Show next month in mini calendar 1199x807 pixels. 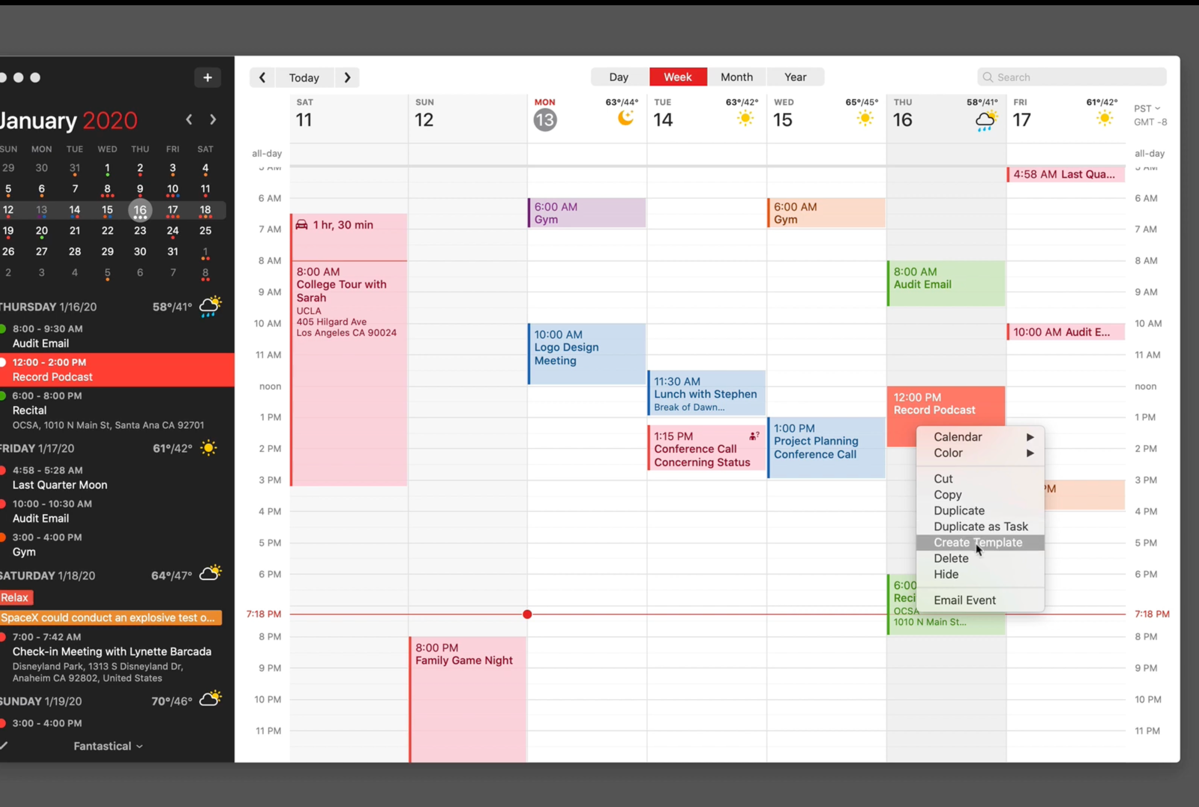[x=213, y=119]
